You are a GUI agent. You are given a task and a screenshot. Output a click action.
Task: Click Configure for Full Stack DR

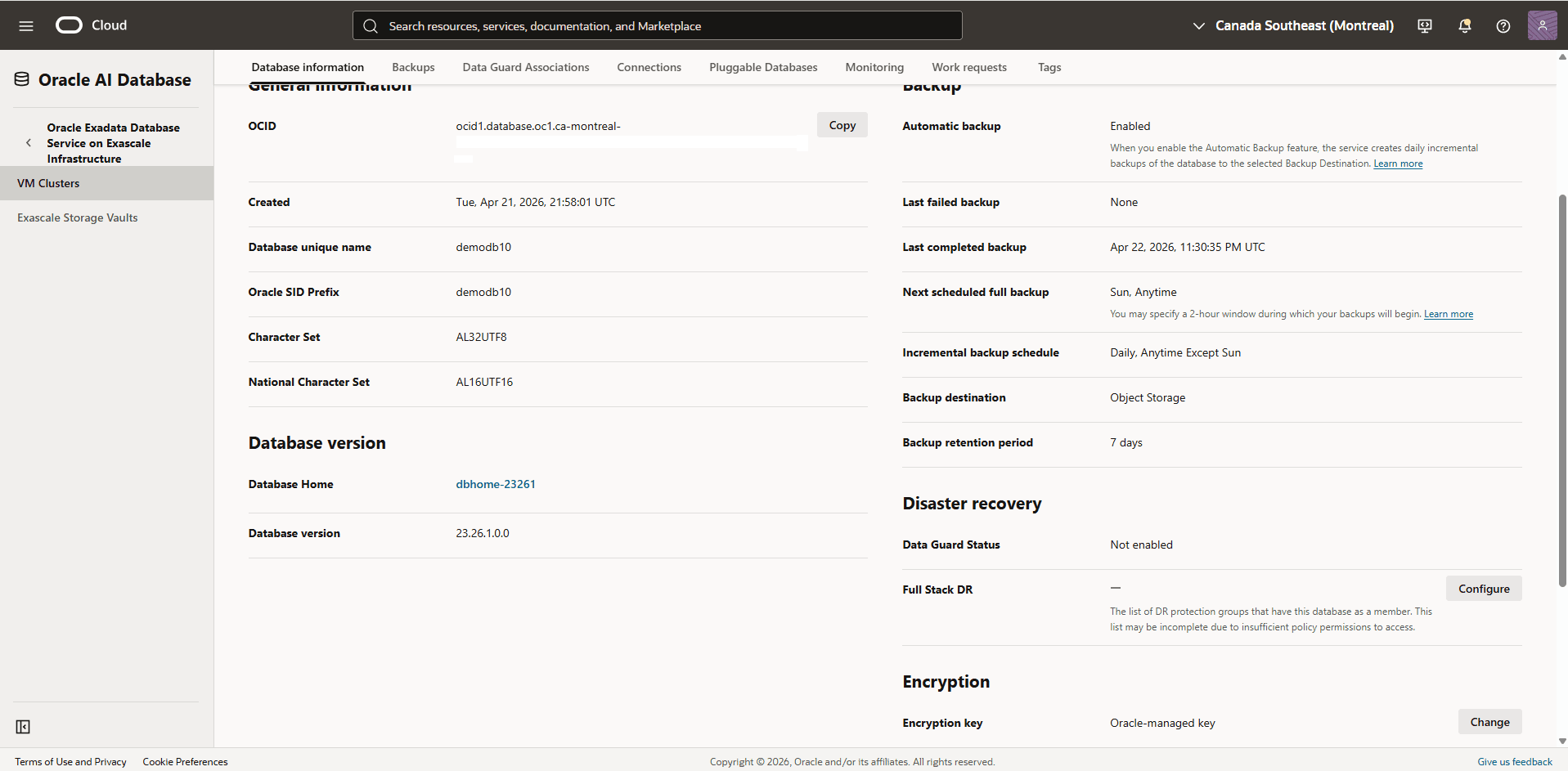pos(1484,589)
